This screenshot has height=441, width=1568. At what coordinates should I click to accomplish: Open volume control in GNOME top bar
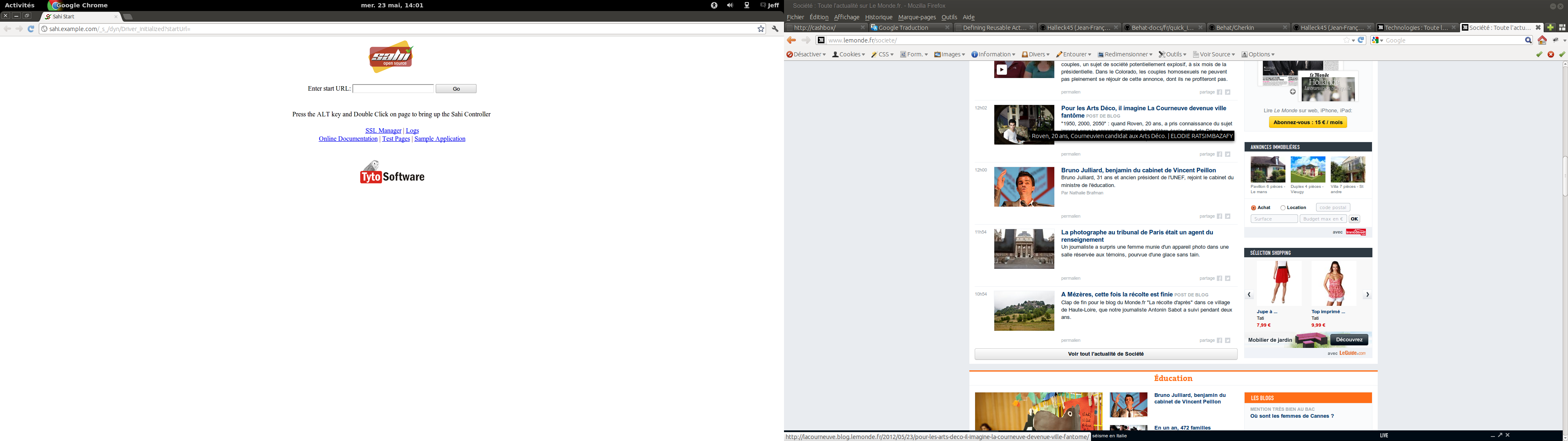[x=730, y=5]
